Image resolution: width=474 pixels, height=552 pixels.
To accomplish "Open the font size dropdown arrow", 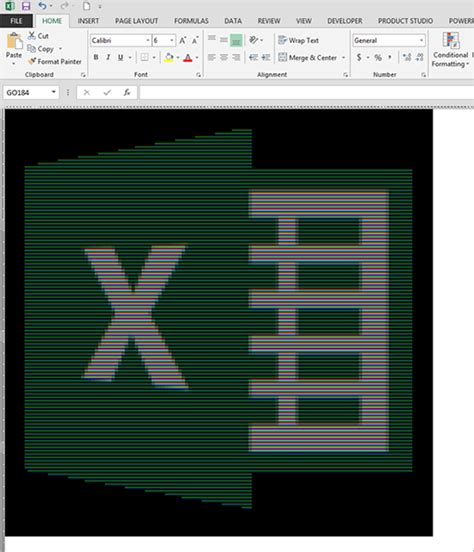I will (x=172, y=40).
